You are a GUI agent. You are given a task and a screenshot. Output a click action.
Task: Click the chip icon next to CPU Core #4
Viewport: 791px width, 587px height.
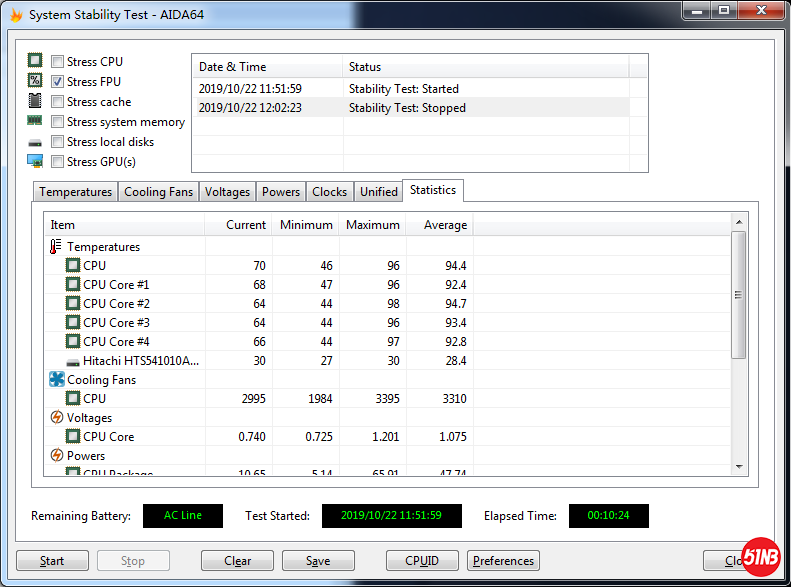pyautogui.click(x=73, y=342)
